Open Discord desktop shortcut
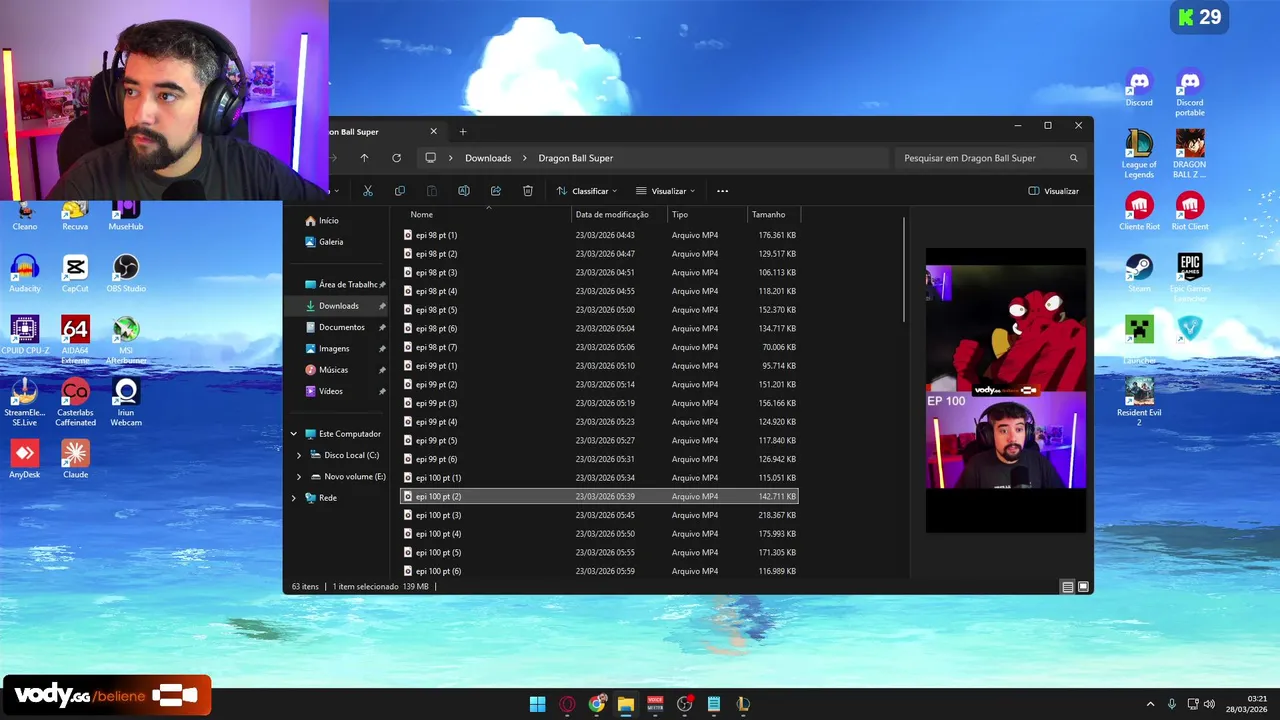The width and height of the screenshot is (1280, 720). 1139,88
